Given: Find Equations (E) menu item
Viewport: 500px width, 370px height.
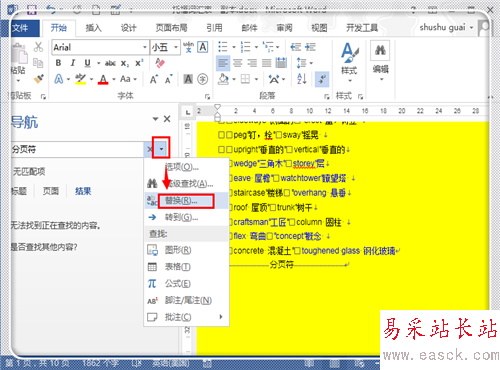Looking at the screenshot, I should pyautogui.click(x=187, y=284).
